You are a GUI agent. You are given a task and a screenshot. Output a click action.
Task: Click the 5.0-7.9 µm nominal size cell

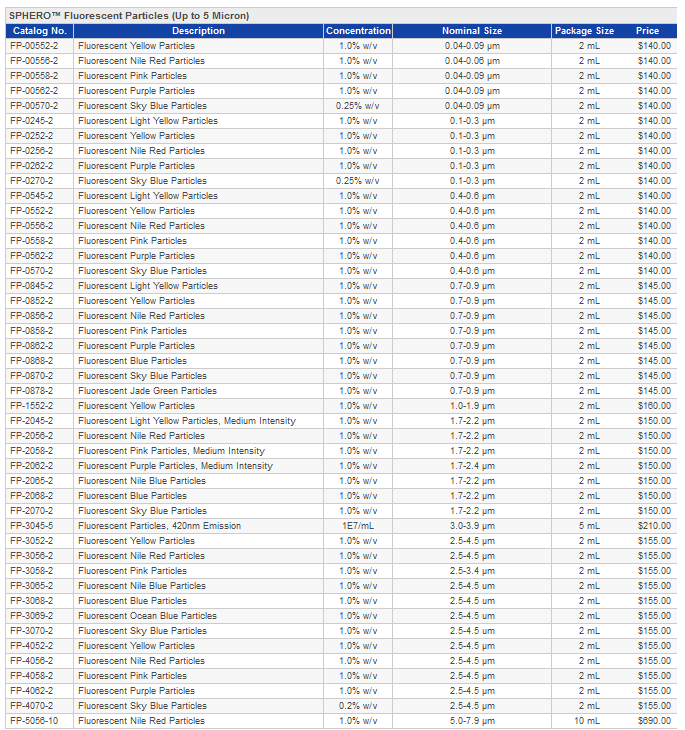(472, 721)
